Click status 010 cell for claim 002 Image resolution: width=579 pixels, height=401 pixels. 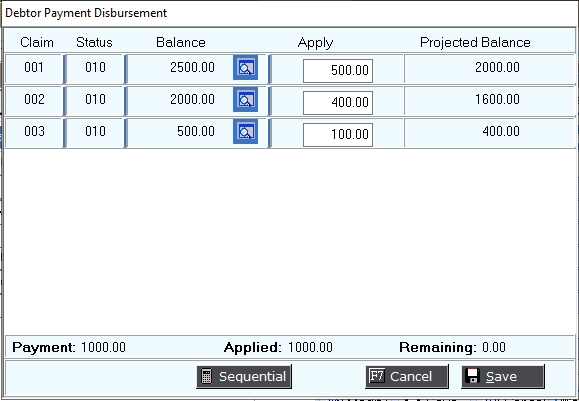click(x=95, y=100)
